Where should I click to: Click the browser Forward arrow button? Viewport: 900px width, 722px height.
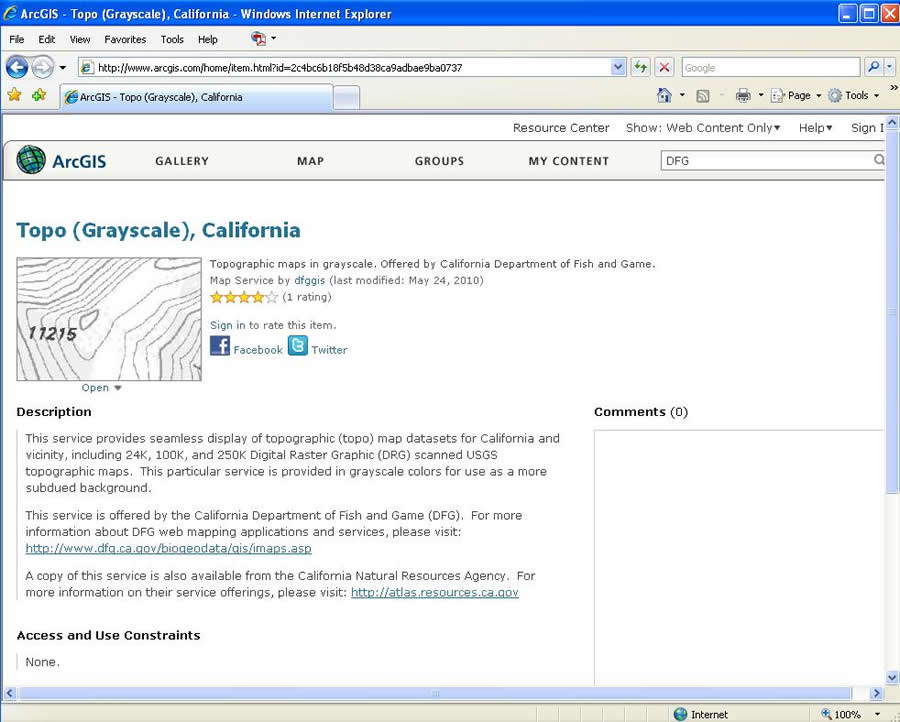click(x=42, y=68)
